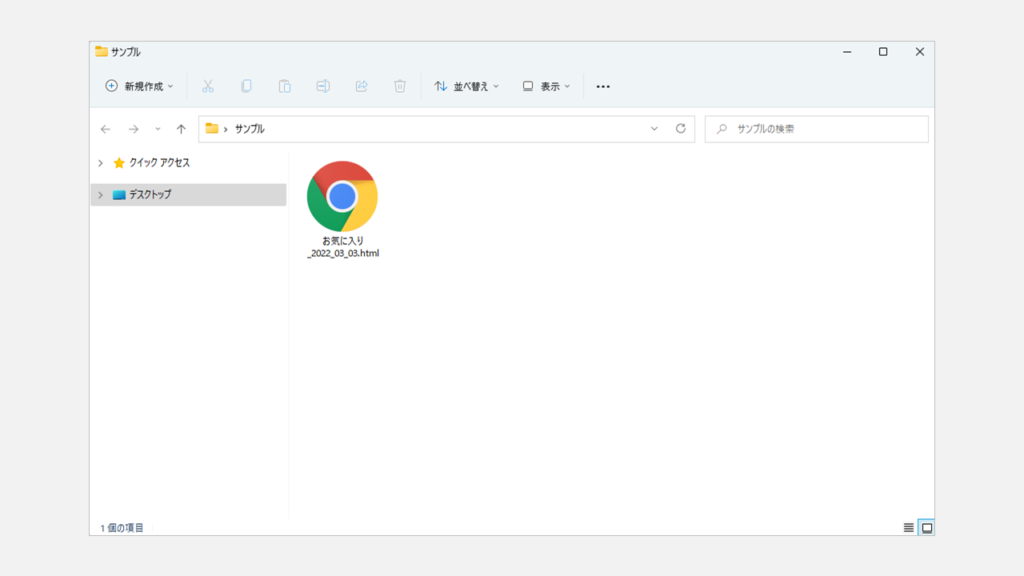
Task: Open the recent locations dropdown arrow
Action: [157, 129]
